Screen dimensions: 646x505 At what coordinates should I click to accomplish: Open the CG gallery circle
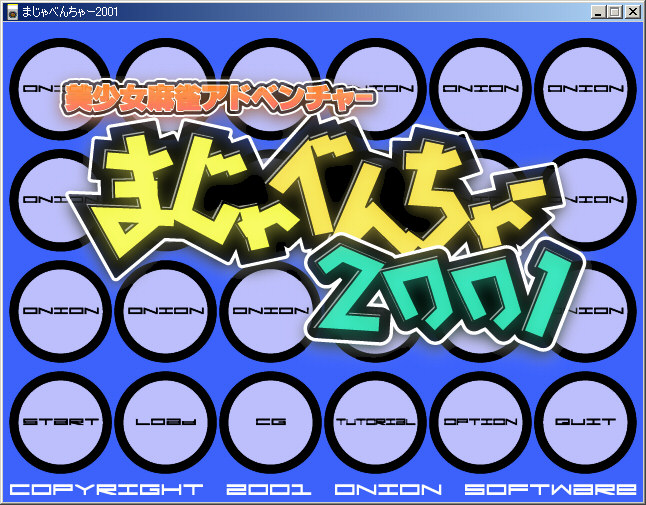pyautogui.click(x=271, y=422)
